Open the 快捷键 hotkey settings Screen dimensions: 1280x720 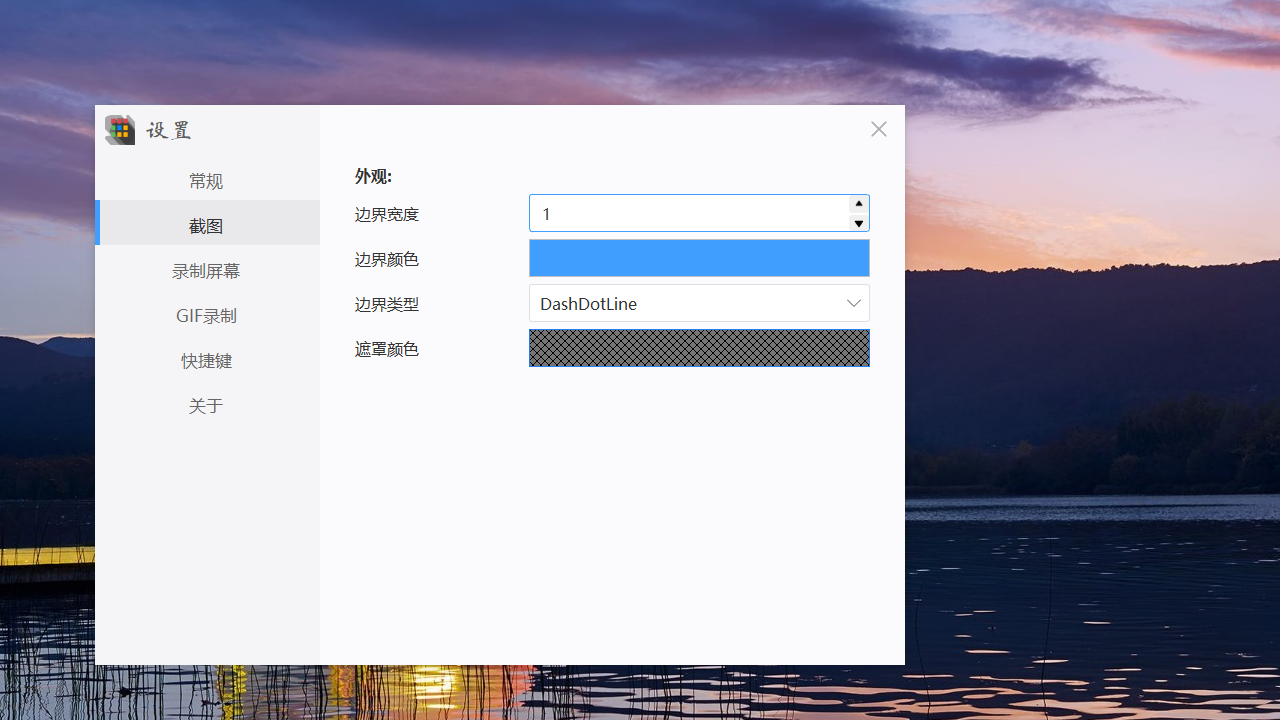coord(206,360)
